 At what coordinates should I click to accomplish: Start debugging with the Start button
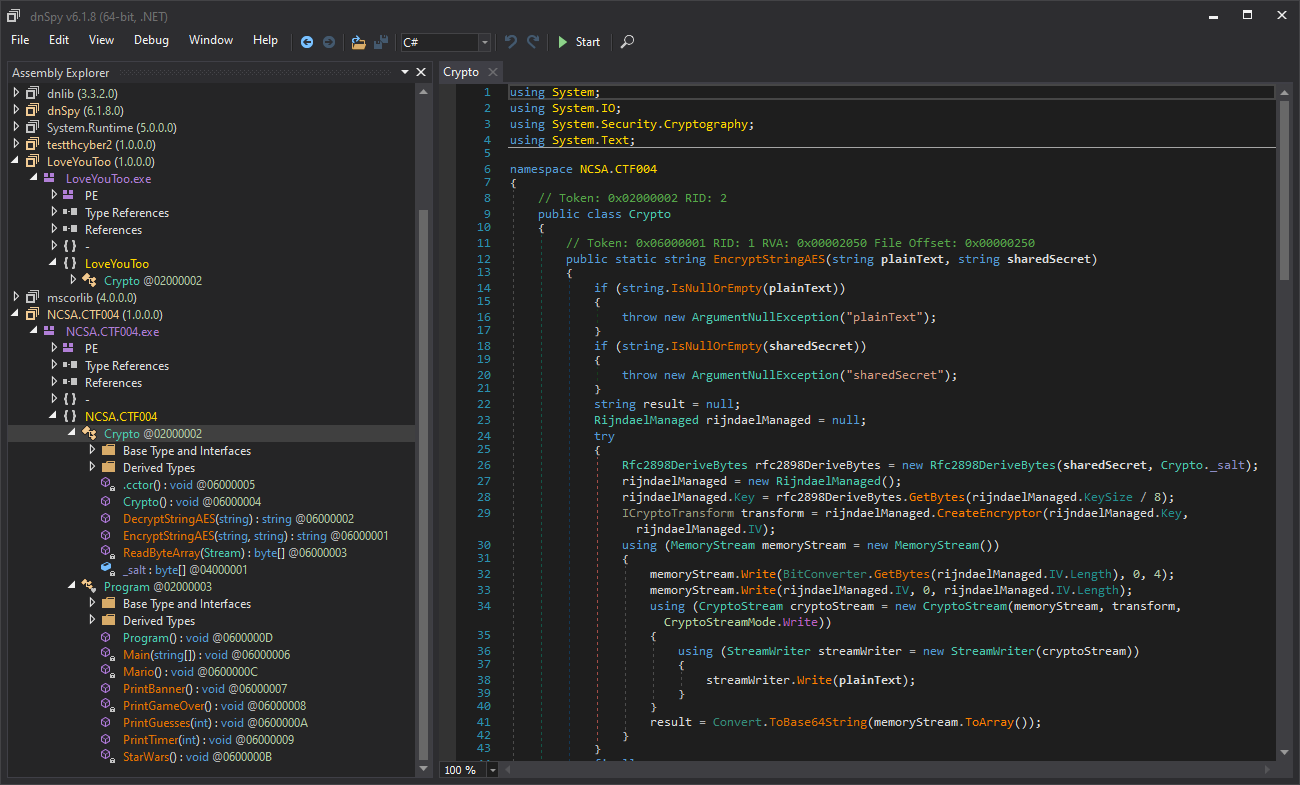(579, 42)
